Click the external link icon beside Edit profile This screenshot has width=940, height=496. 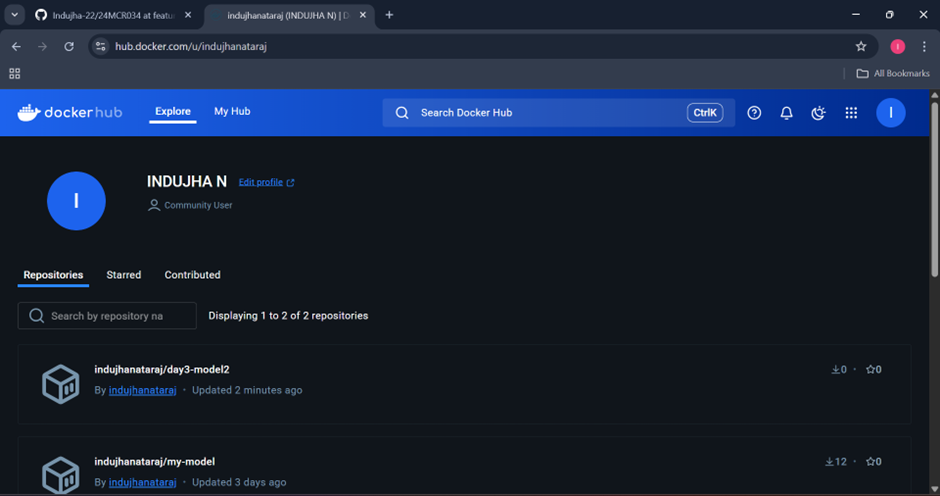pos(291,182)
